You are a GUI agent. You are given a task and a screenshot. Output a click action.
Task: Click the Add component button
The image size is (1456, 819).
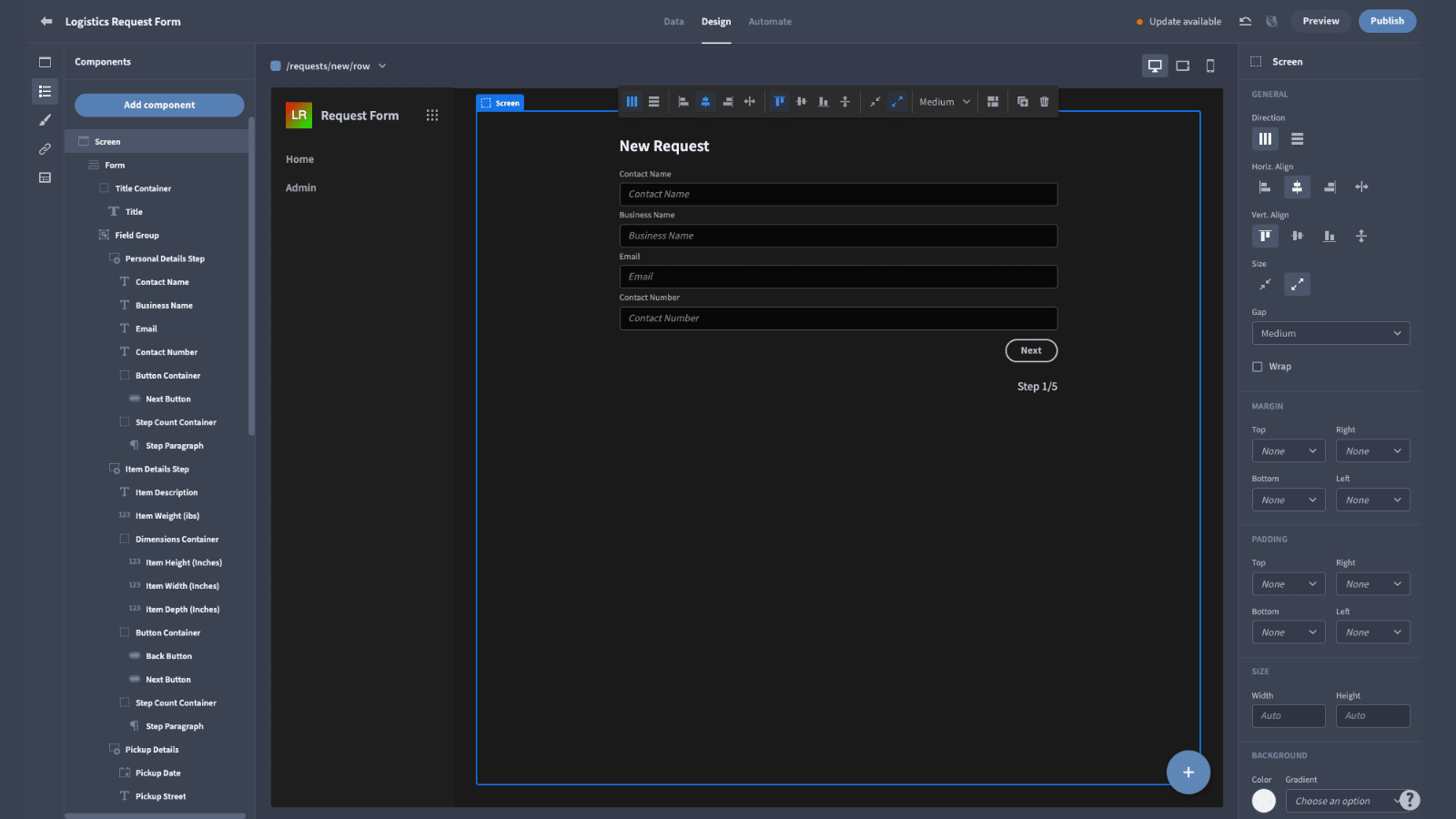159,105
